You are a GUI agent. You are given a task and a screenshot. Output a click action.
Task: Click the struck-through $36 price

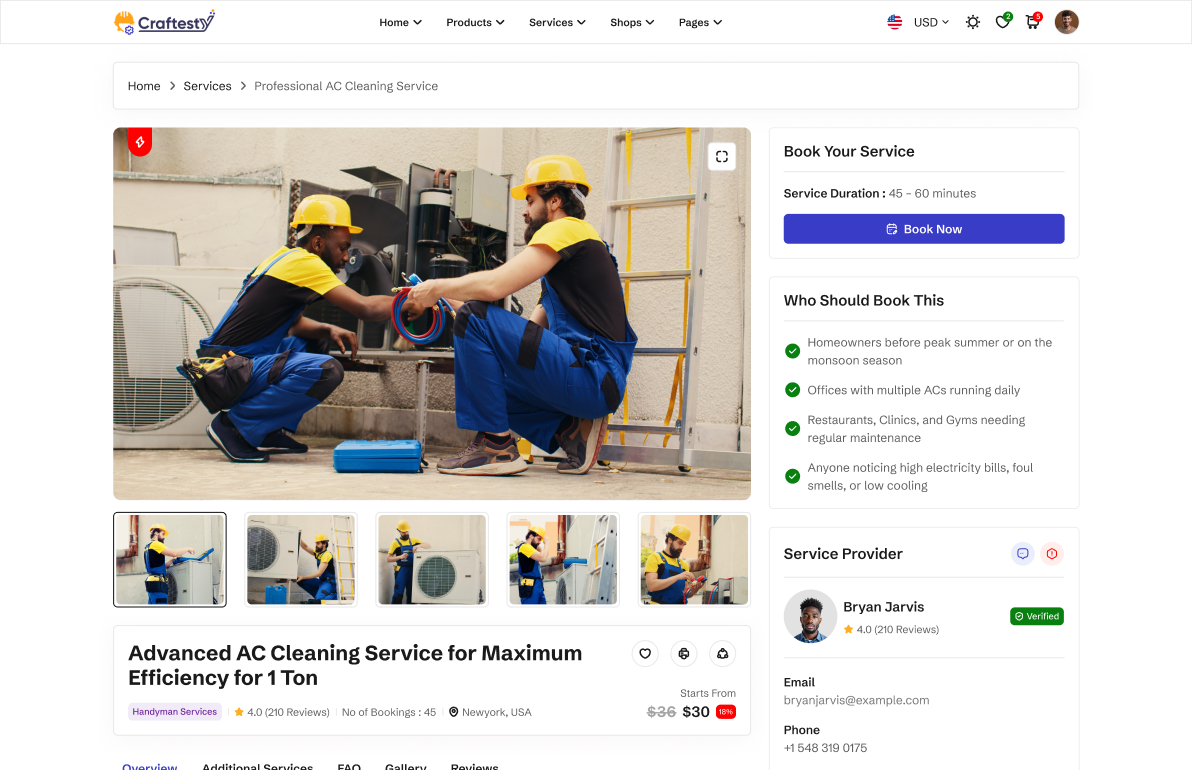click(x=661, y=712)
